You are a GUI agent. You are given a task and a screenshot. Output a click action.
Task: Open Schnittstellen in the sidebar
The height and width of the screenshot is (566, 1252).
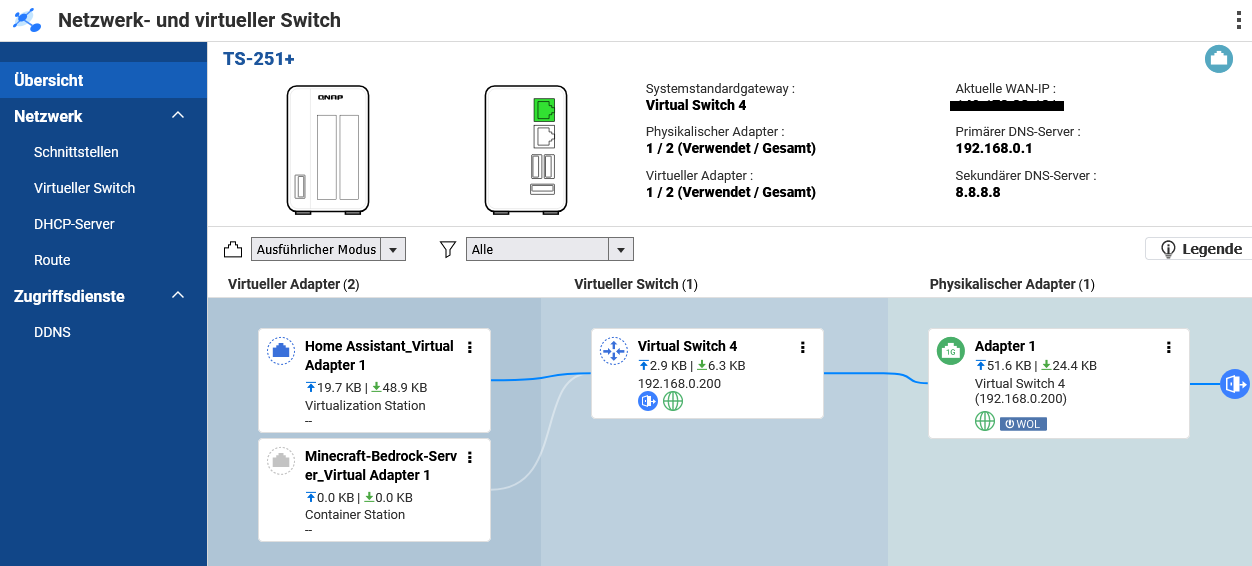(76, 152)
